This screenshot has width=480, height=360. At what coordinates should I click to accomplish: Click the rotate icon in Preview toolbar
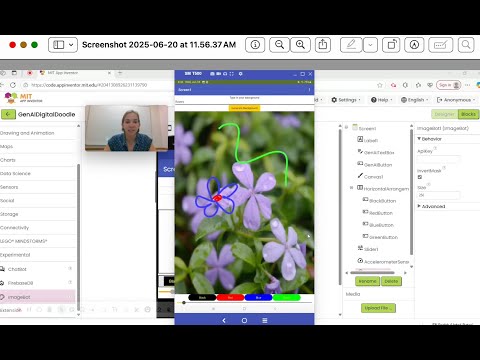pyautogui.click(x=391, y=45)
